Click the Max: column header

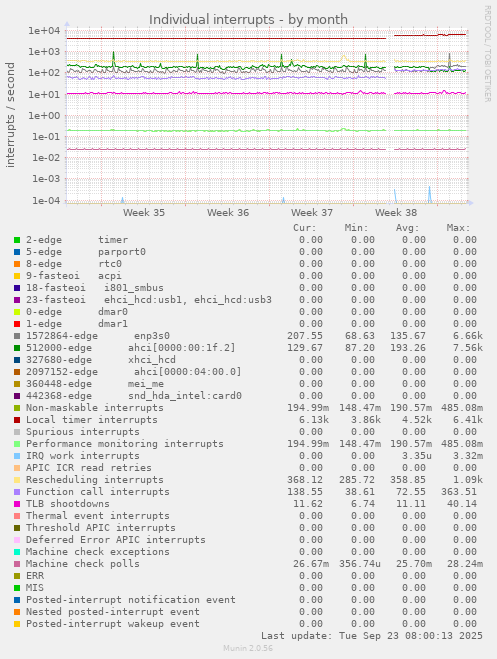(458, 228)
